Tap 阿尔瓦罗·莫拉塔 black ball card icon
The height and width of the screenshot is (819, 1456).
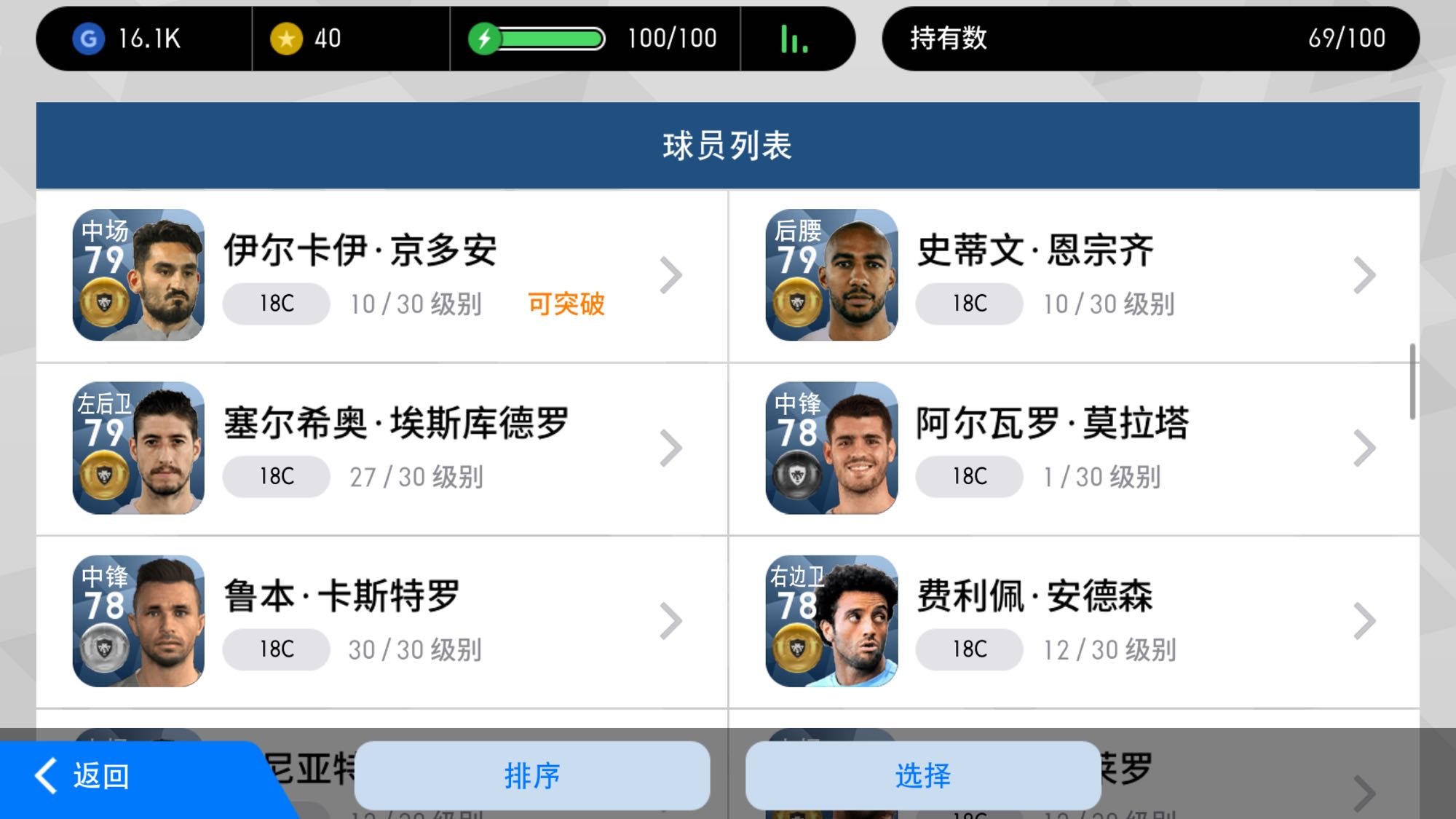click(x=797, y=475)
